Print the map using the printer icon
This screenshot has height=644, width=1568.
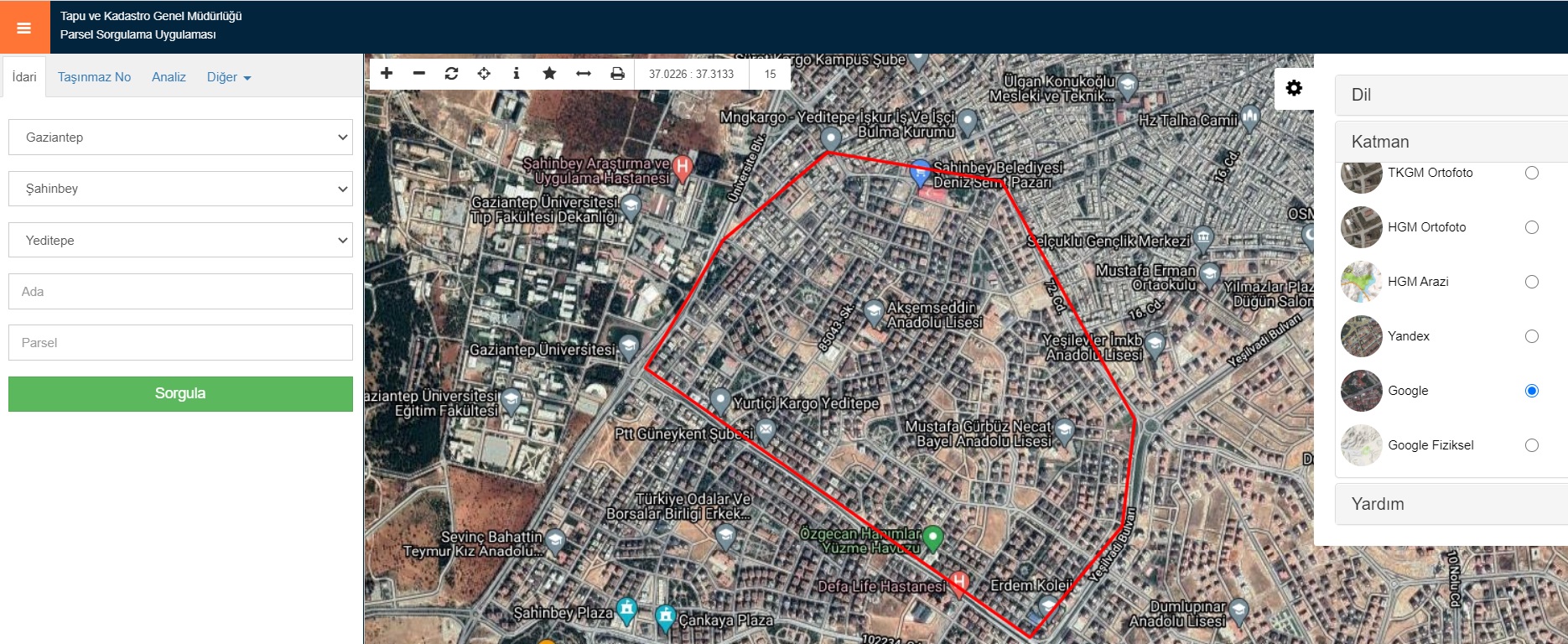tap(617, 74)
